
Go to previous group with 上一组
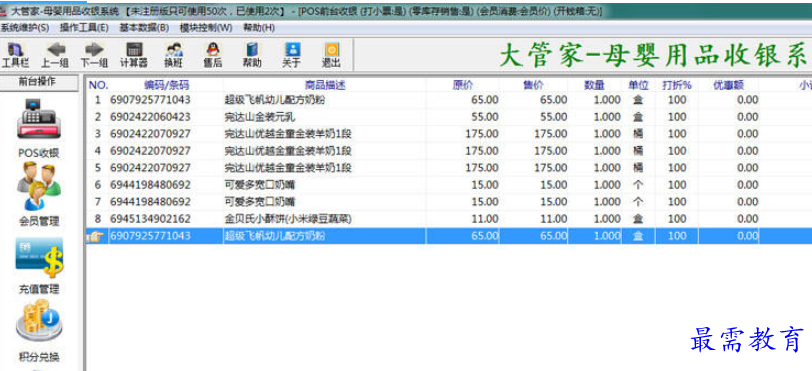click(x=55, y=55)
